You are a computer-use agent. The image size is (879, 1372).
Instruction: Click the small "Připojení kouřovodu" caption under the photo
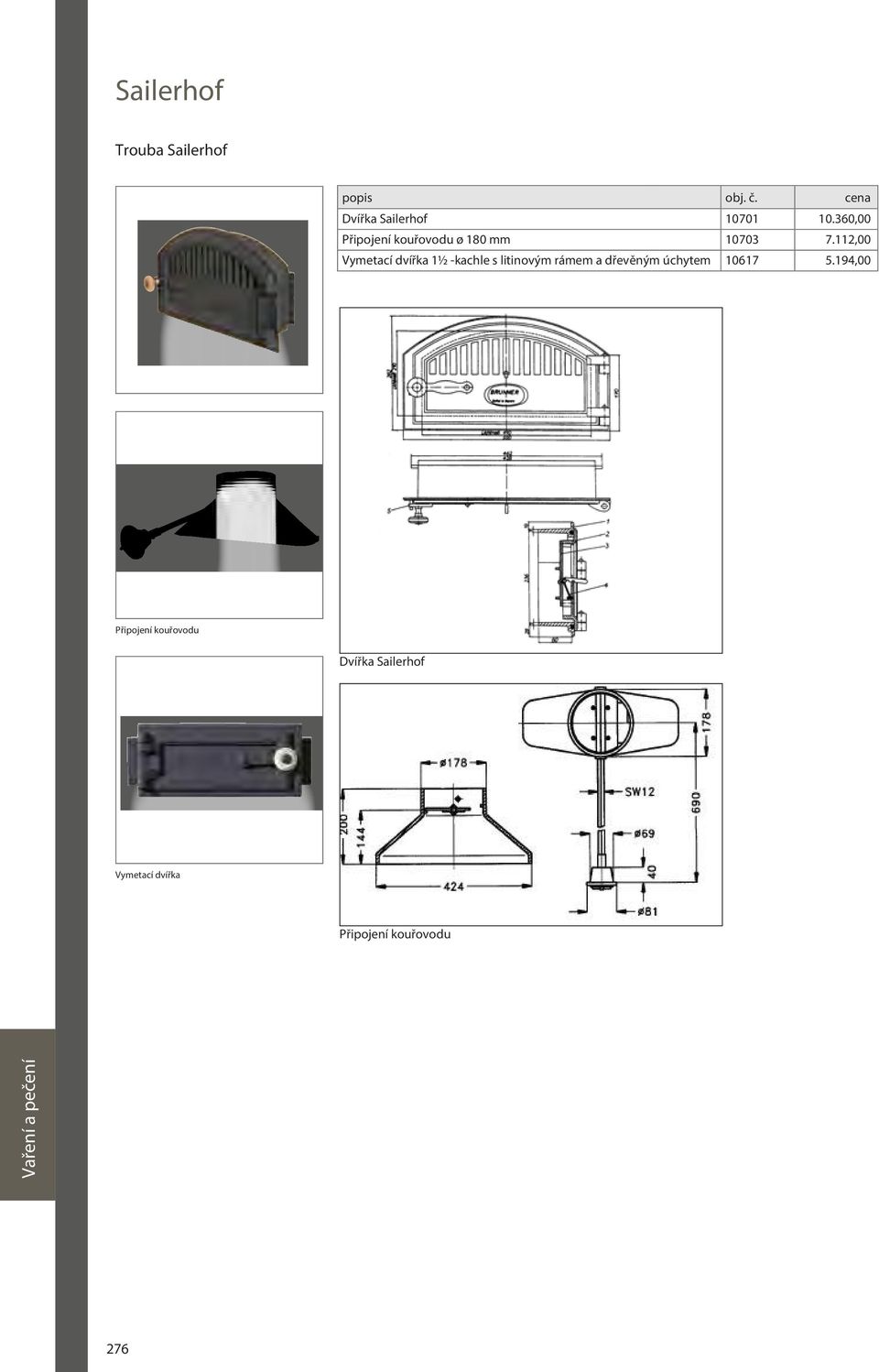point(157,630)
